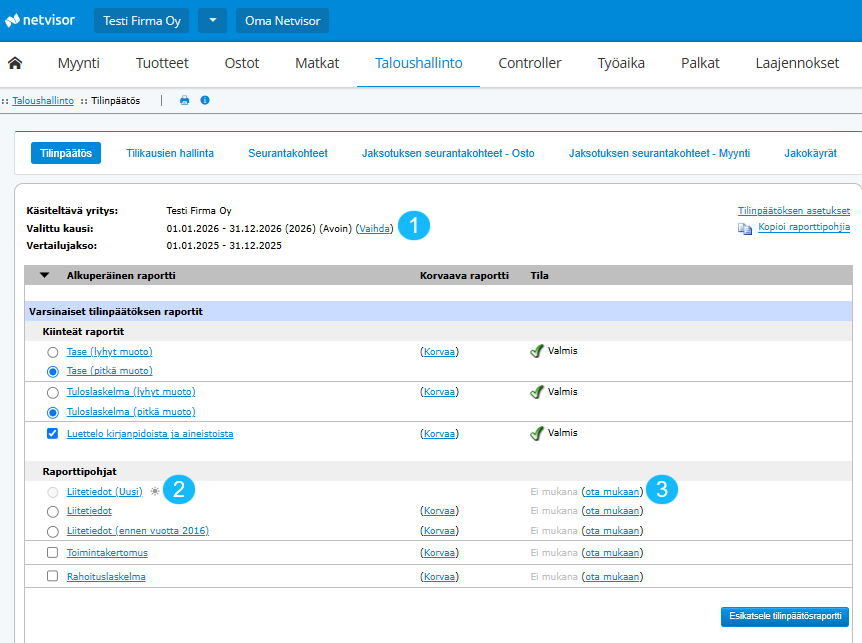862x643 pixels.
Task: Click the copy report templates icon
Action: [x=745, y=228]
